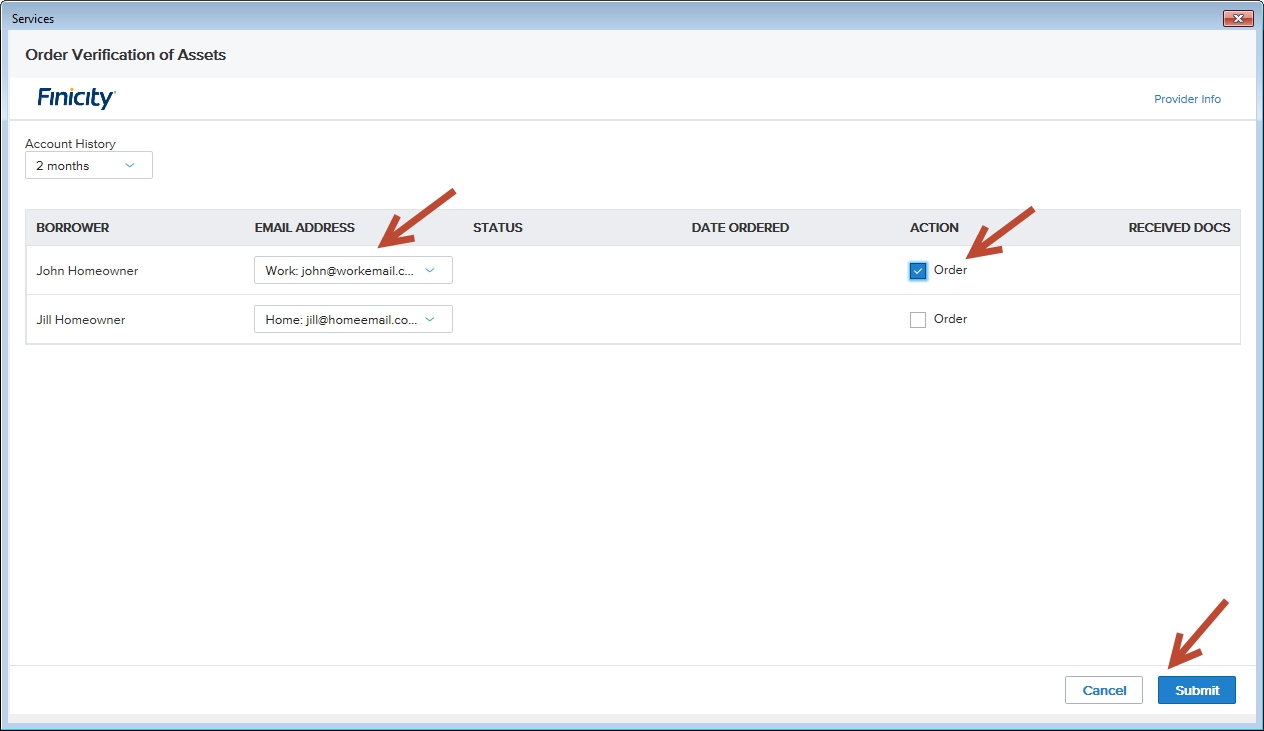Open John Homeowner's email address dropdown
This screenshot has height=731, width=1264.
(353, 270)
